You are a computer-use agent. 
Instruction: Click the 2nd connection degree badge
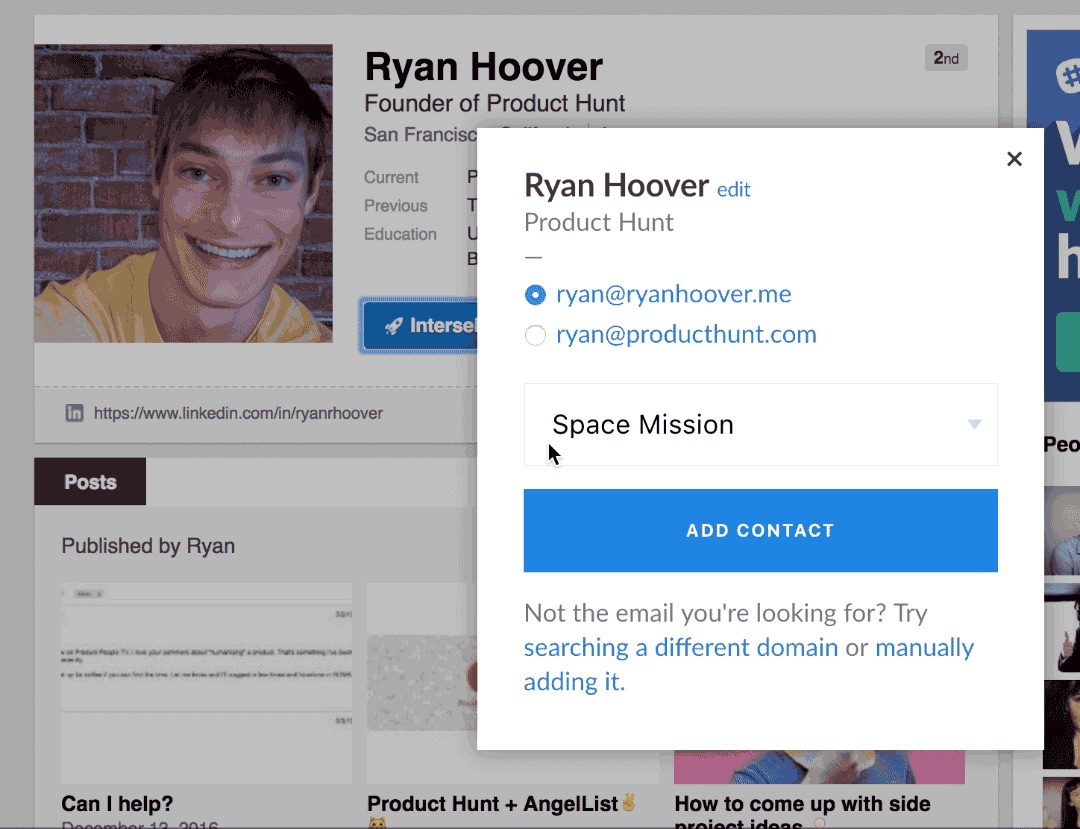(946, 58)
